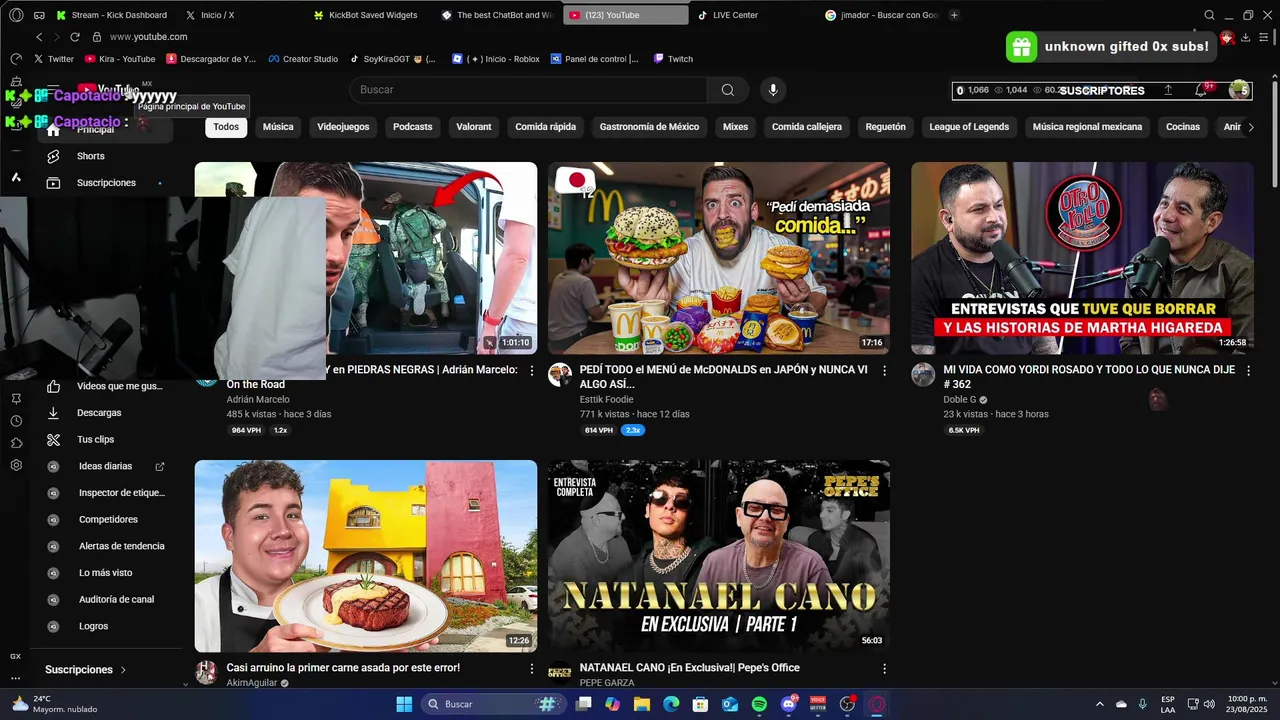Select the Podcasts filter chip
The width and height of the screenshot is (1280, 720).
[412, 127]
